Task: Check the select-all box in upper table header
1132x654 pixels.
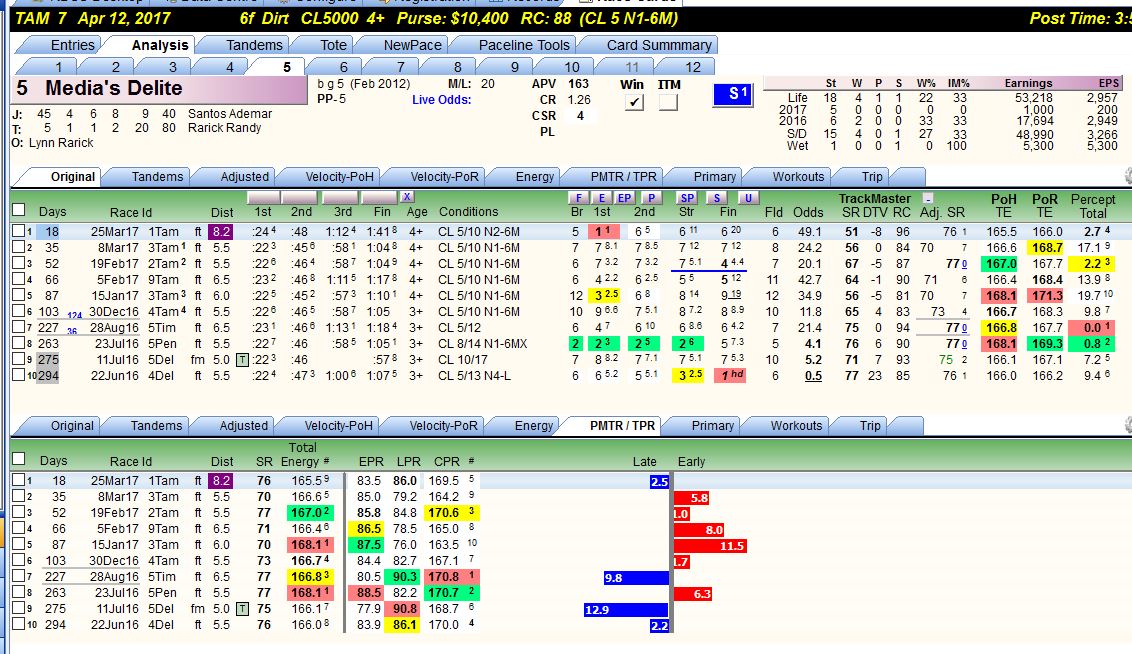Action: pyautogui.click(x=19, y=210)
